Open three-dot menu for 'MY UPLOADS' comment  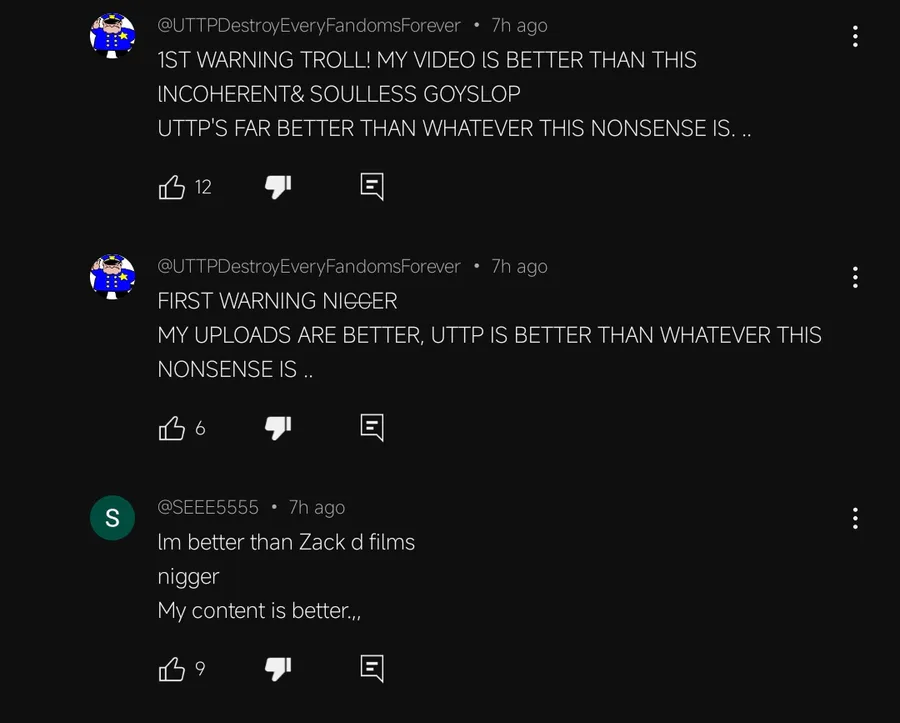[x=855, y=277]
